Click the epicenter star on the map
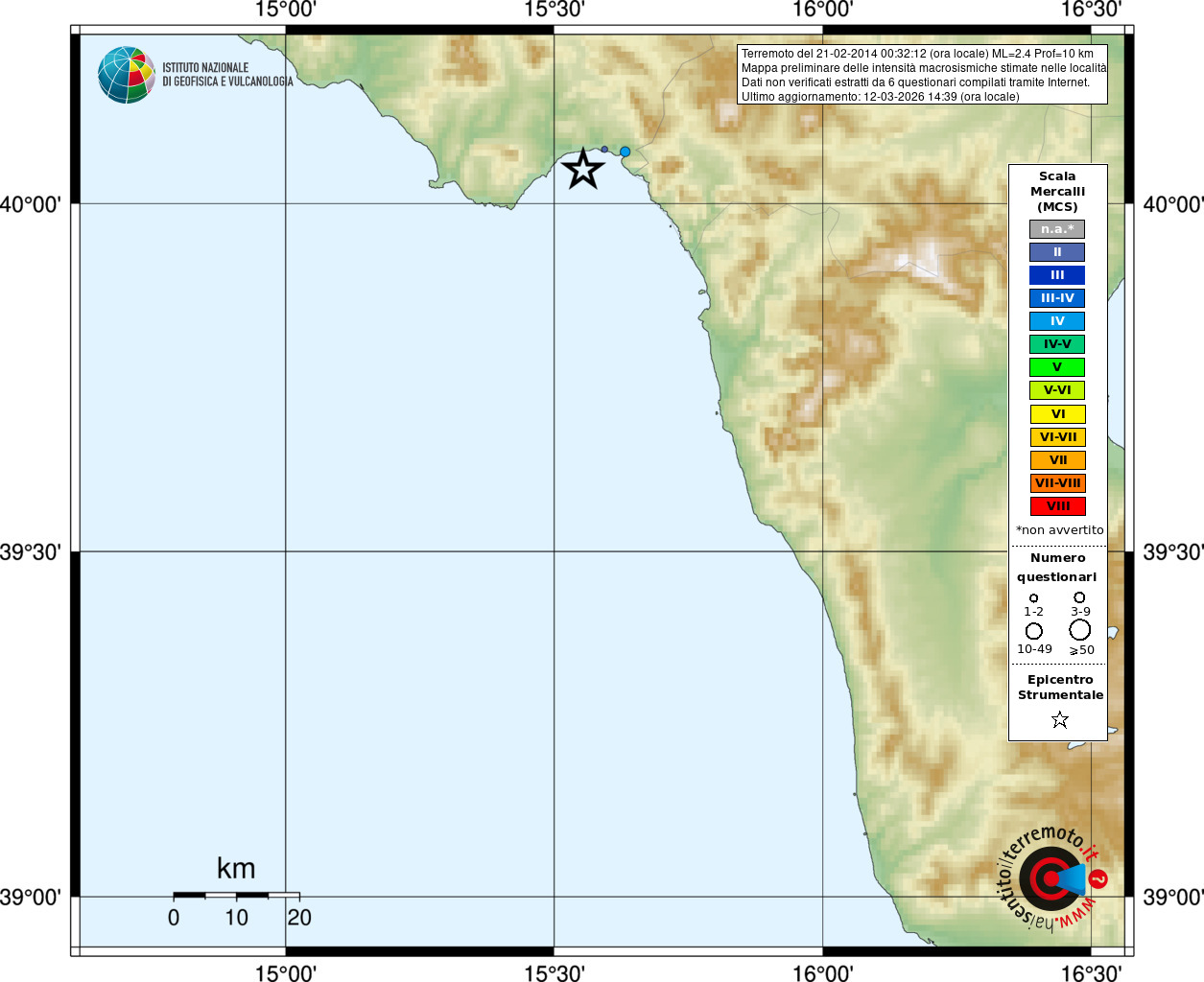 (583, 170)
